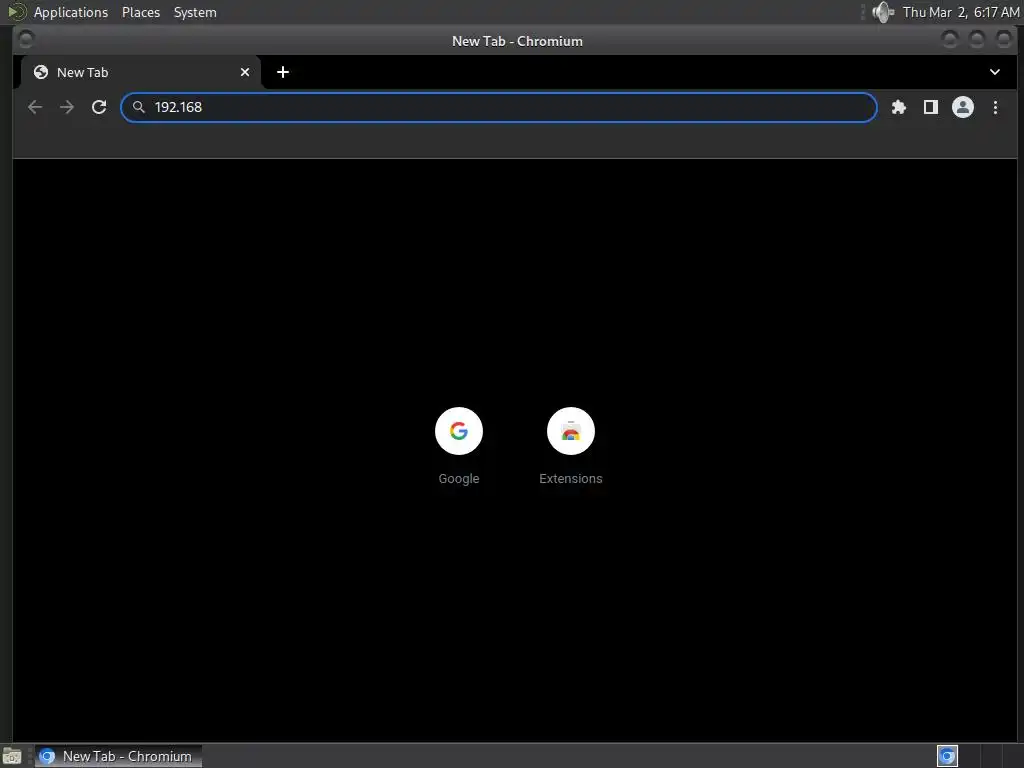Click the Extensions shortcut label
The image size is (1024, 768).
point(571,479)
